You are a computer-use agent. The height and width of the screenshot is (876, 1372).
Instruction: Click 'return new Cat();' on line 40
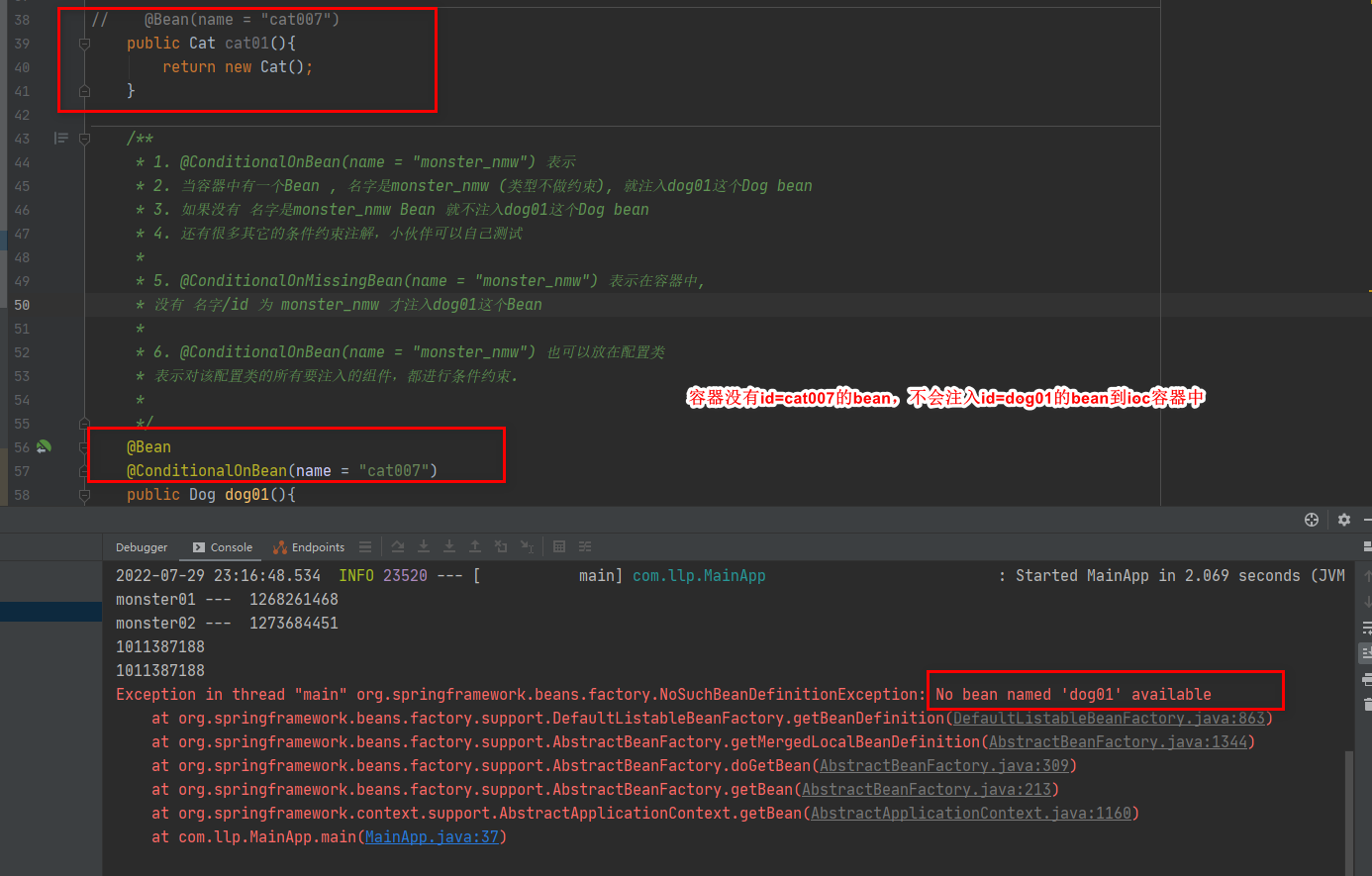(238, 67)
